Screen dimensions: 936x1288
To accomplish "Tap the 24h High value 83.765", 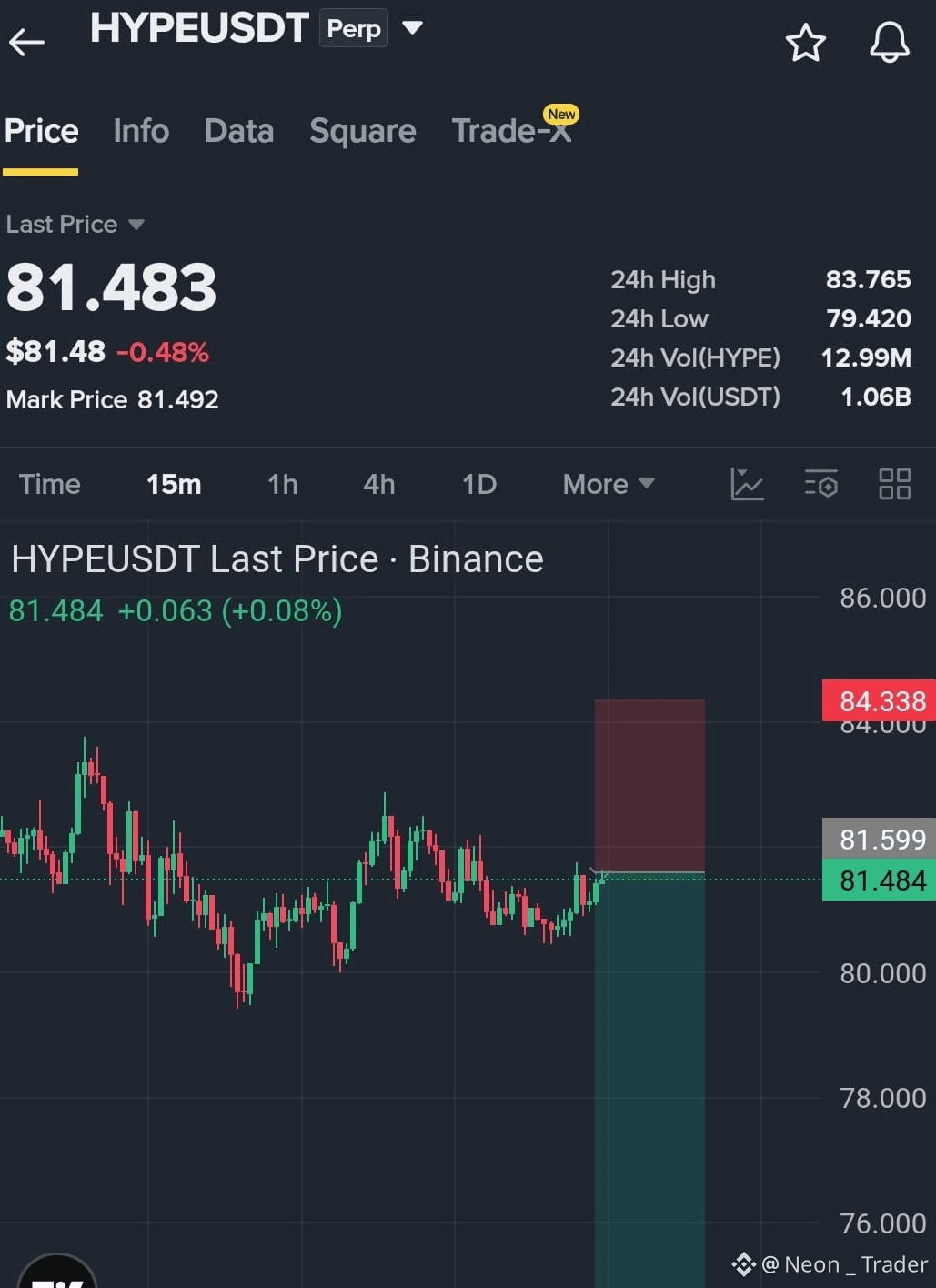I will pyautogui.click(x=868, y=279).
